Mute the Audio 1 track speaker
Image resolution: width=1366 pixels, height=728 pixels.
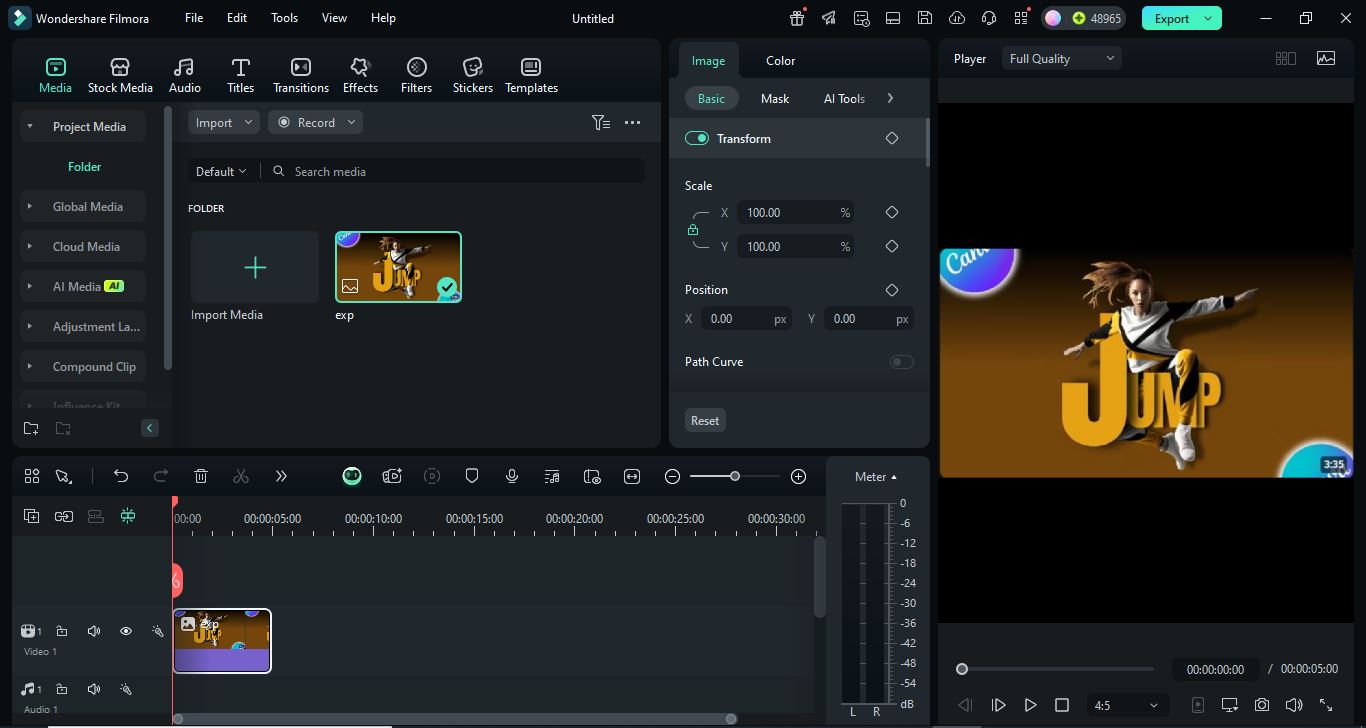pyautogui.click(x=94, y=689)
